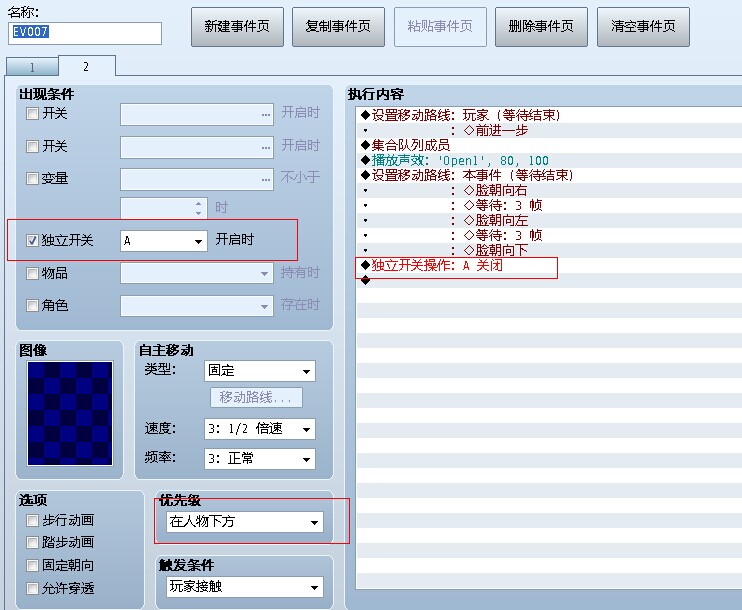The image size is (742, 610).
Task: Select the ◇脸朝向右 command line
Action: pyautogui.click(x=549, y=190)
